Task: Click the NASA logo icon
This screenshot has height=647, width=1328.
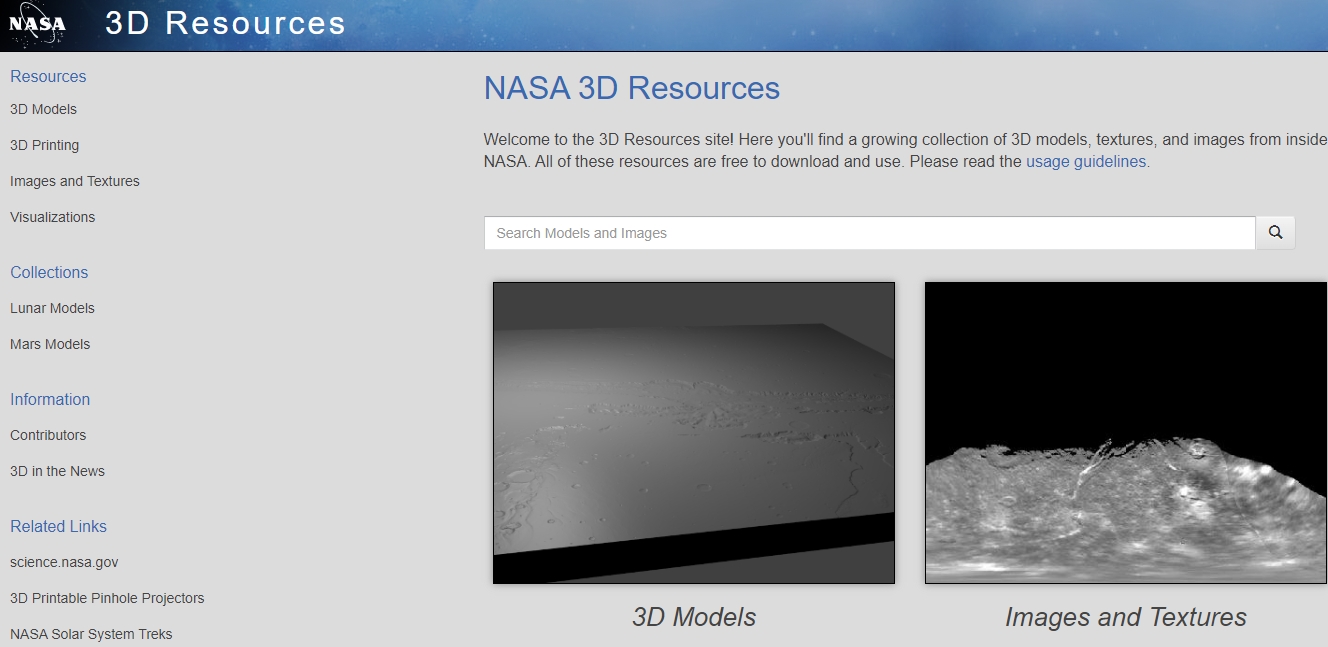Action: (x=37, y=25)
